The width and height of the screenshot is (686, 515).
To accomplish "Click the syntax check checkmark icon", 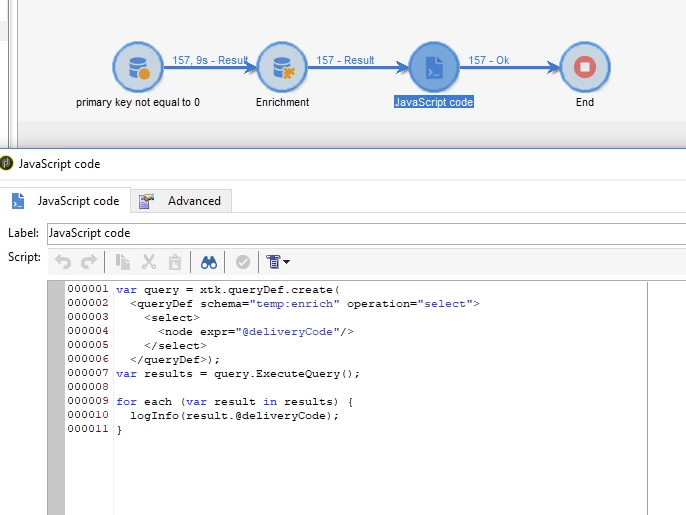I will [242, 262].
